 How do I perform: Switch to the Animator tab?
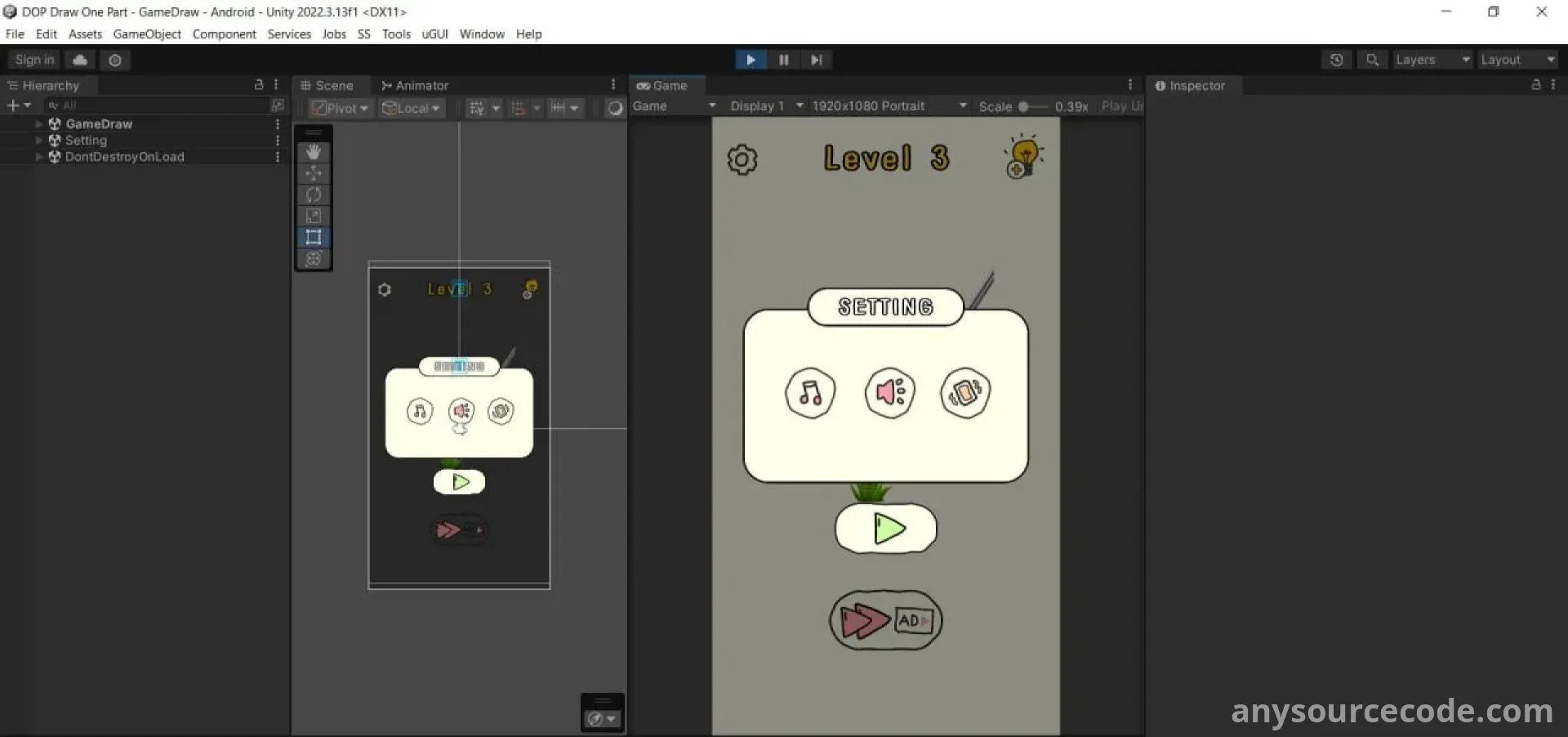click(x=415, y=86)
